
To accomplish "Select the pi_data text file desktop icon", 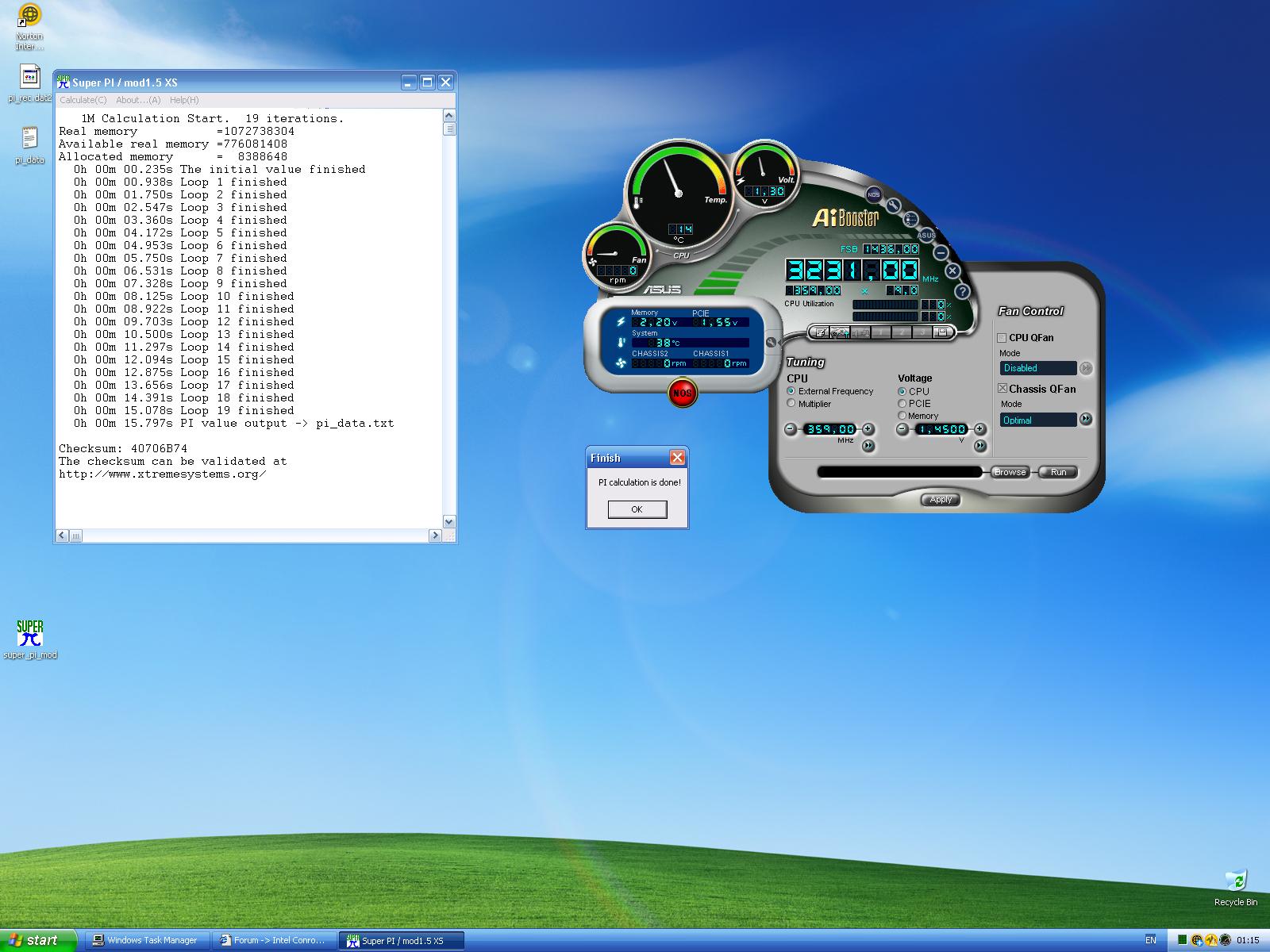I will 29,145.
